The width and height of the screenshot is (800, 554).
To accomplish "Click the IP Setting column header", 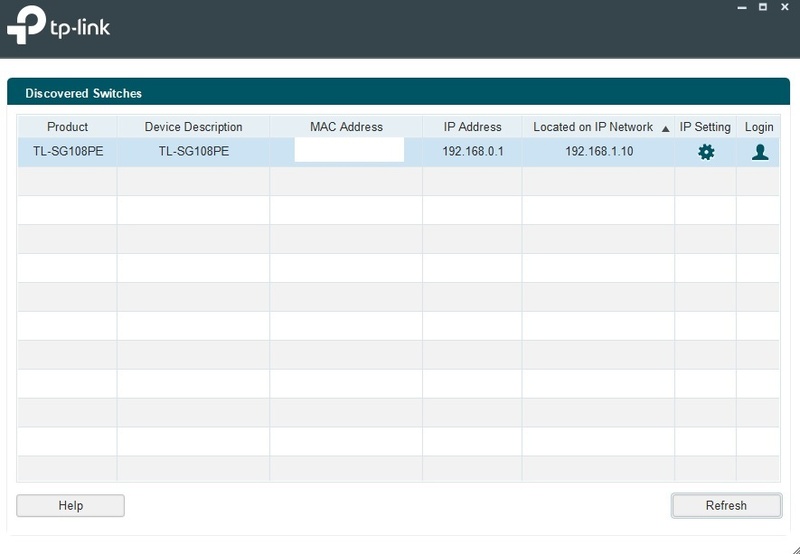I will [x=705, y=127].
